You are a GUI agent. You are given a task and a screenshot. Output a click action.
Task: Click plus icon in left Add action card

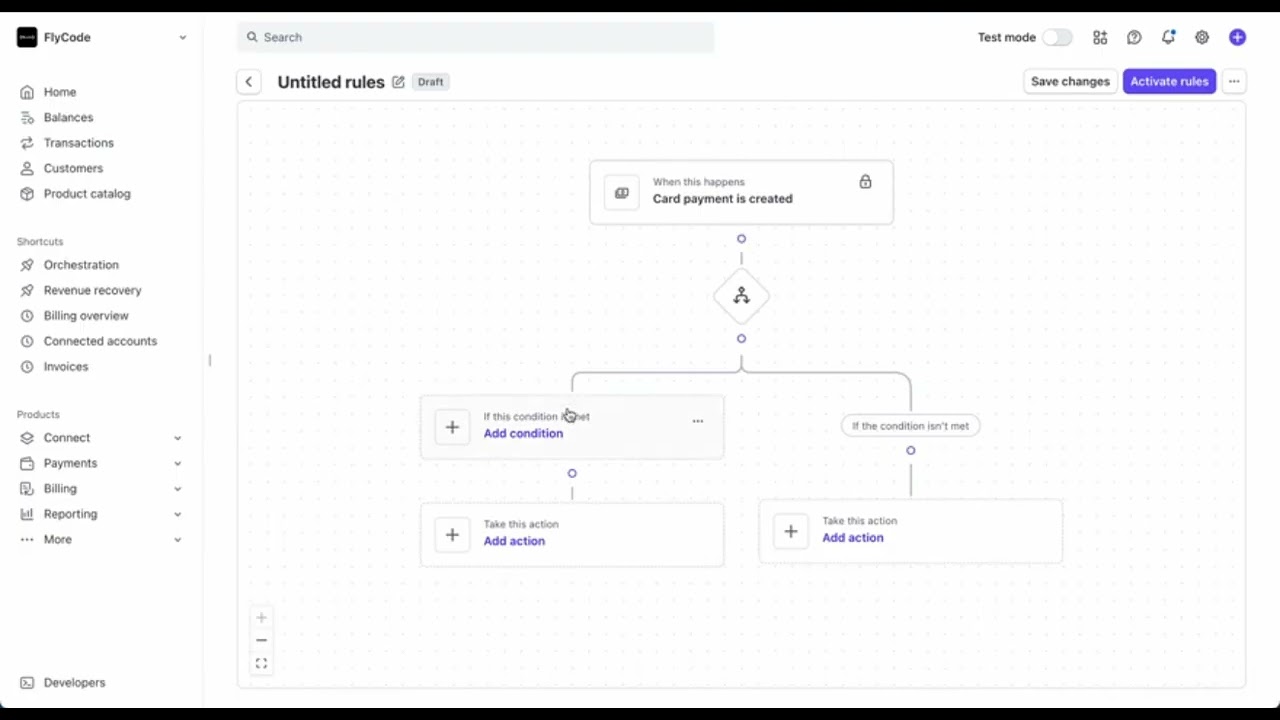(x=452, y=535)
